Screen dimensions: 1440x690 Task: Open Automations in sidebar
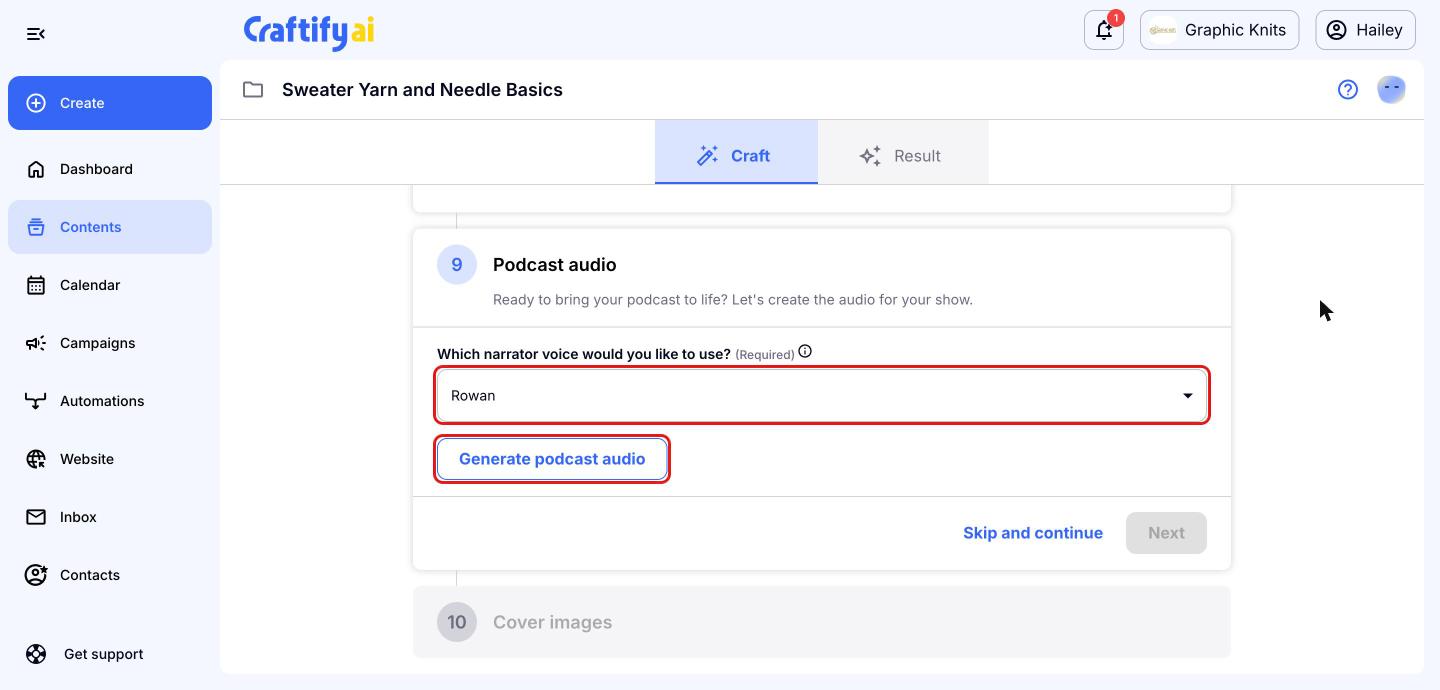tap(110, 401)
